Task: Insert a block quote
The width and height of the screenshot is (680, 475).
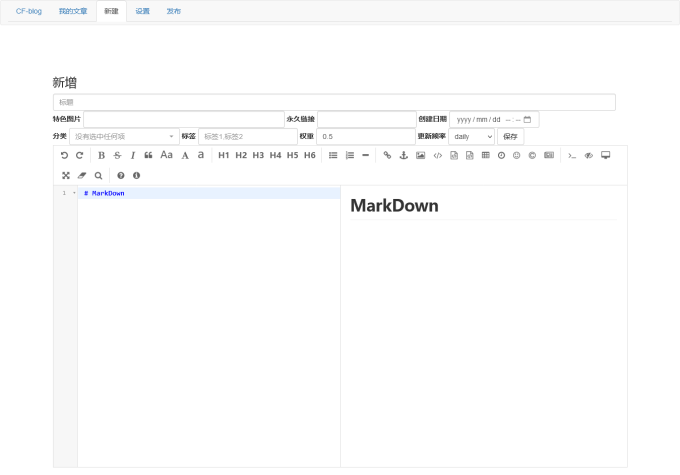Action: tap(148, 155)
